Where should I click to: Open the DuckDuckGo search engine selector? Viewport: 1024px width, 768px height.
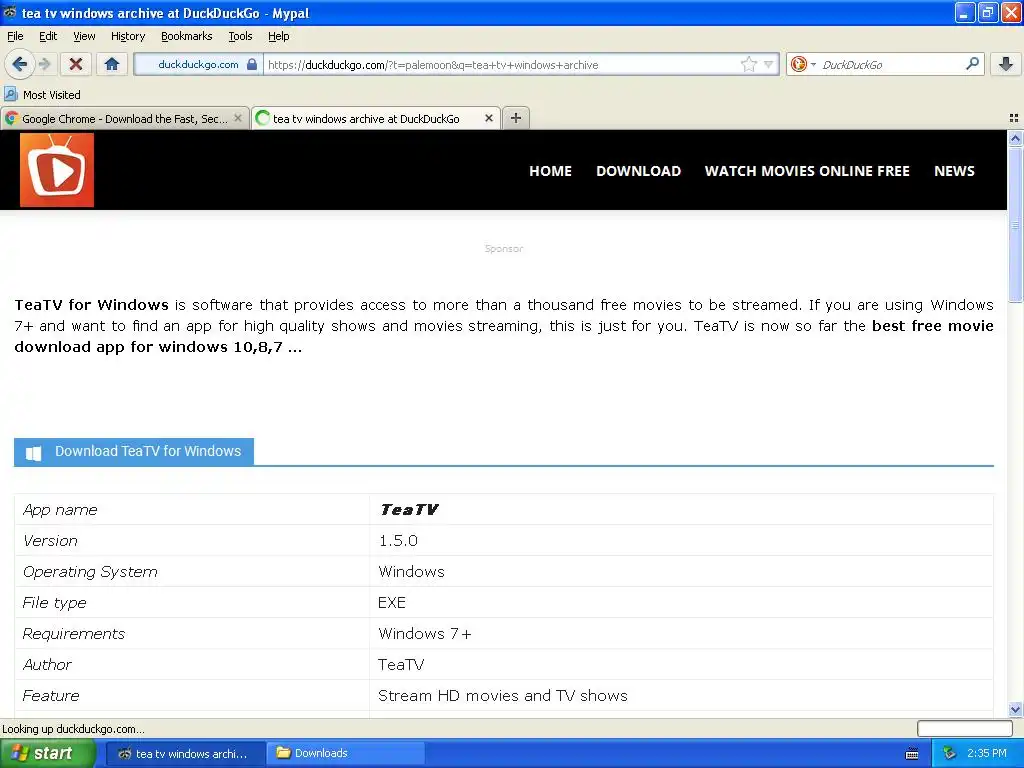[803, 64]
